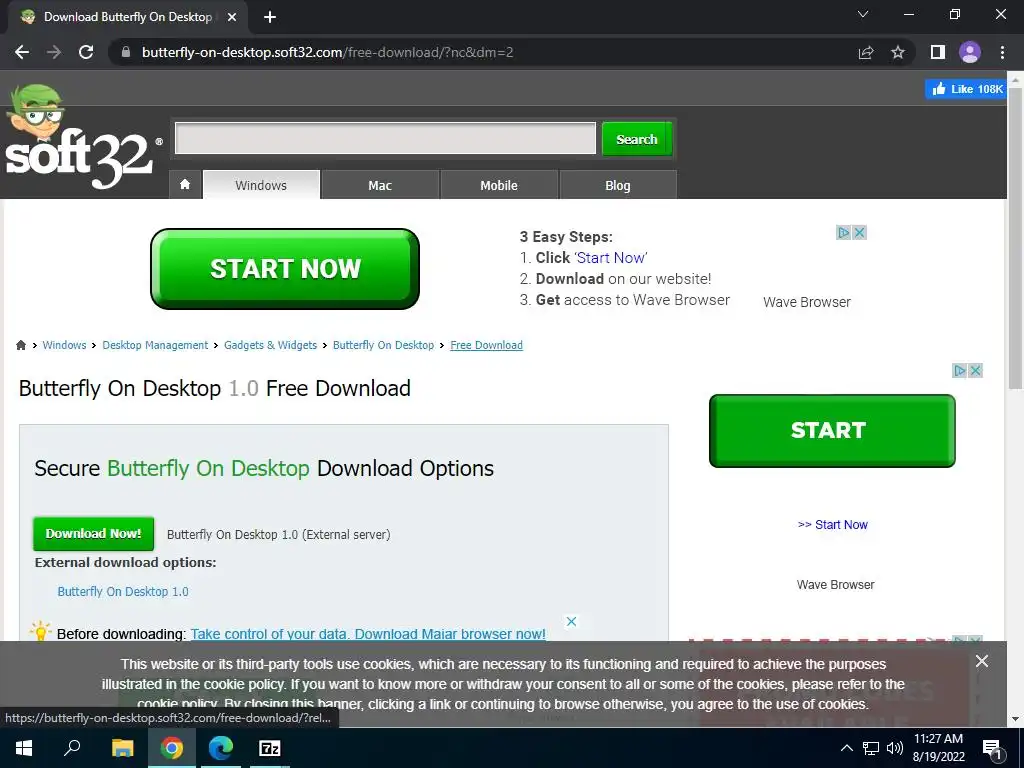The height and width of the screenshot is (768, 1024).
Task: Open 7-Zip from the taskbar
Action: (x=270, y=748)
